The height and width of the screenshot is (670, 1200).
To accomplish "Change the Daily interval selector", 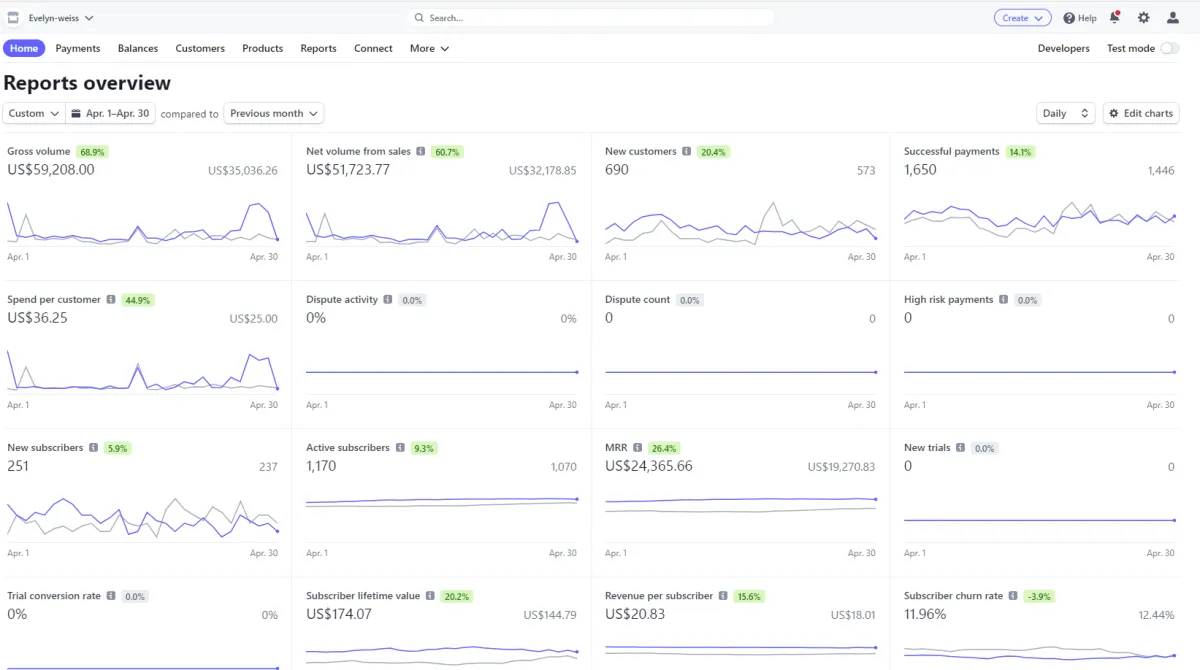I will tap(1066, 114).
